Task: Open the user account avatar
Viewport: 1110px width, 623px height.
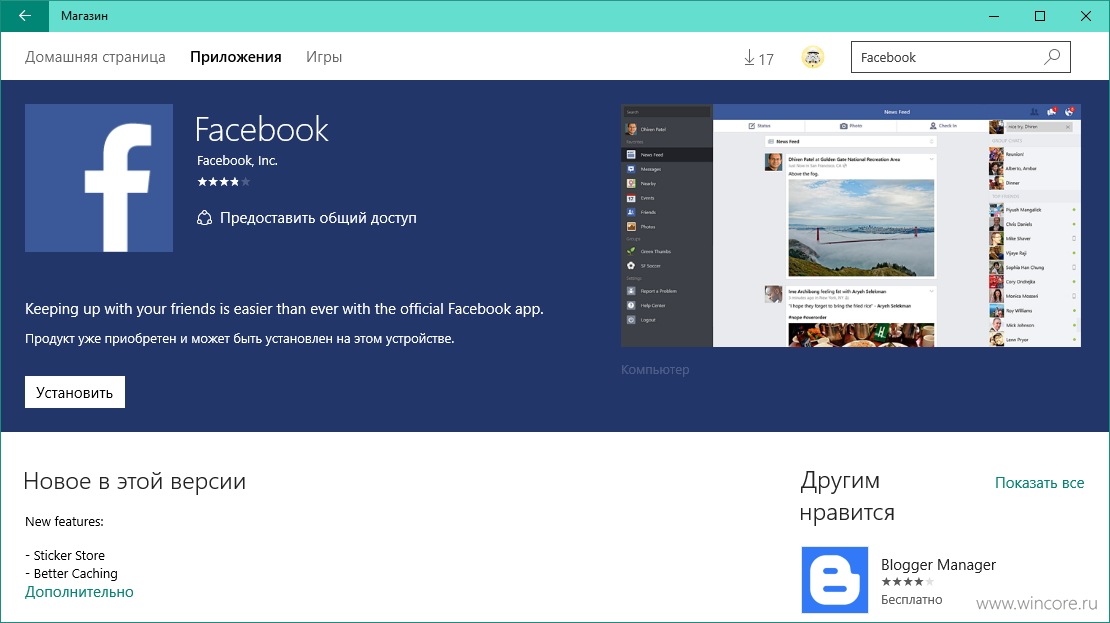Action: 813,57
